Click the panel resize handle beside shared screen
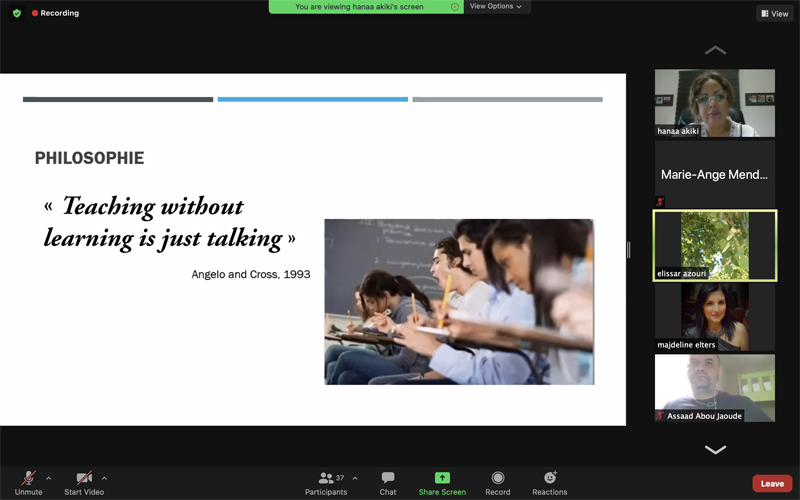Image resolution: width=800 pixels, height=500 pixels. click(x=628, y=250)
